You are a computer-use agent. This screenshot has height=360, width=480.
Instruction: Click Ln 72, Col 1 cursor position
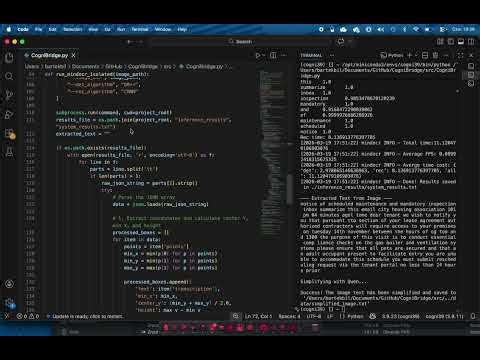tap(259, 316)
